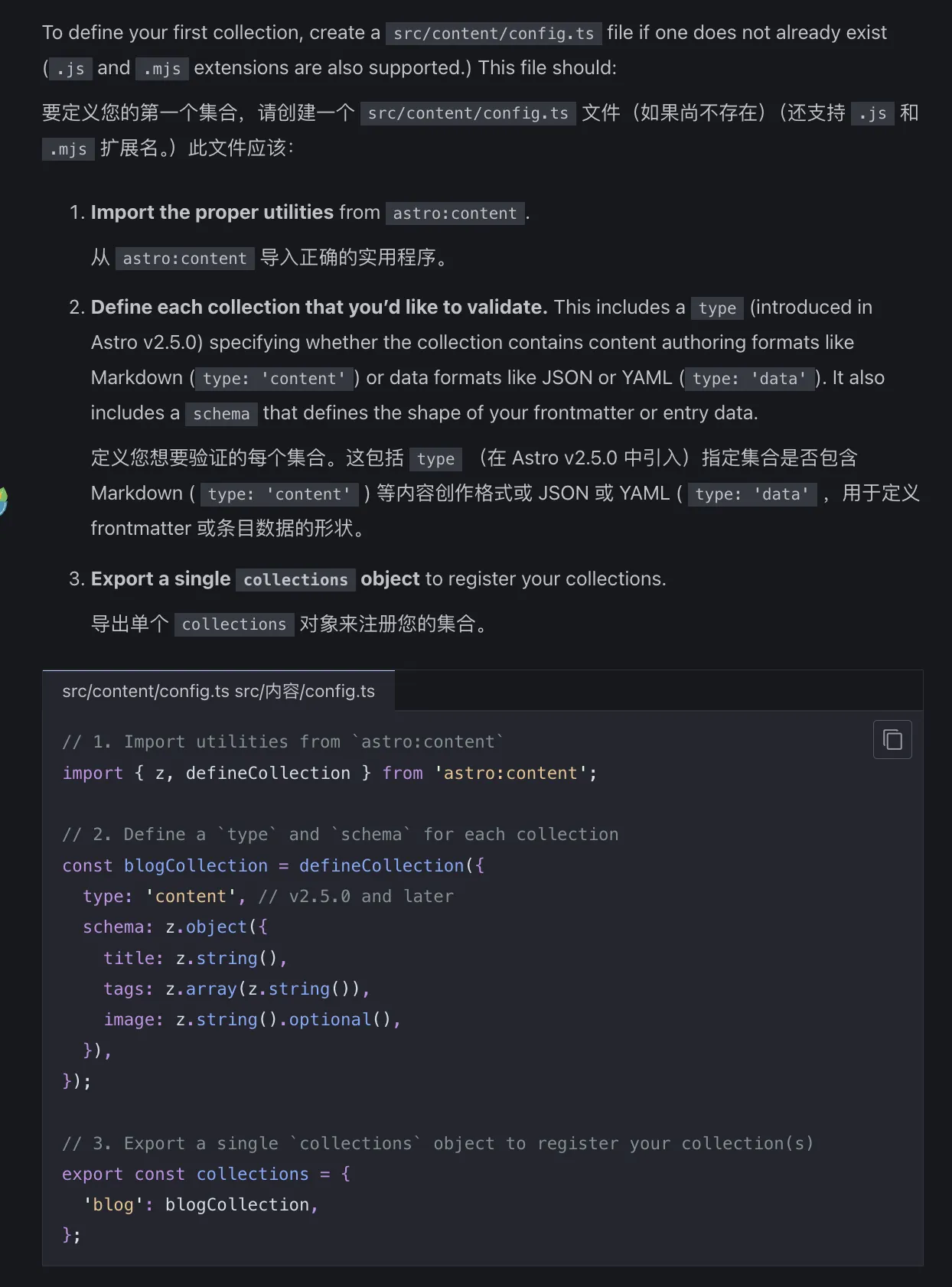Screen dimensions: 952x1287
Task: Click the blogCollection constant name in its const declaration
Action: click(196, 865)
